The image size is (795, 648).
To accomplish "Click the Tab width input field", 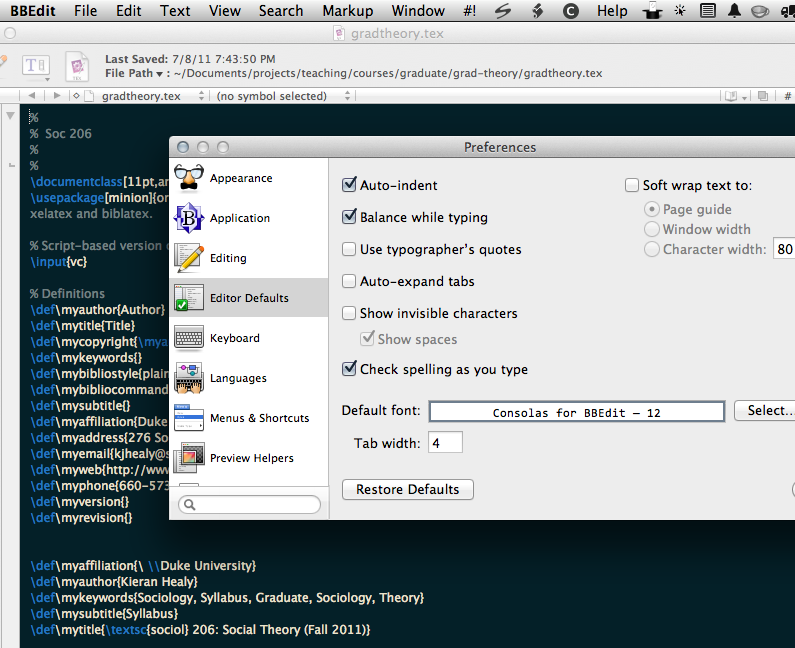I will pos(445,442).
